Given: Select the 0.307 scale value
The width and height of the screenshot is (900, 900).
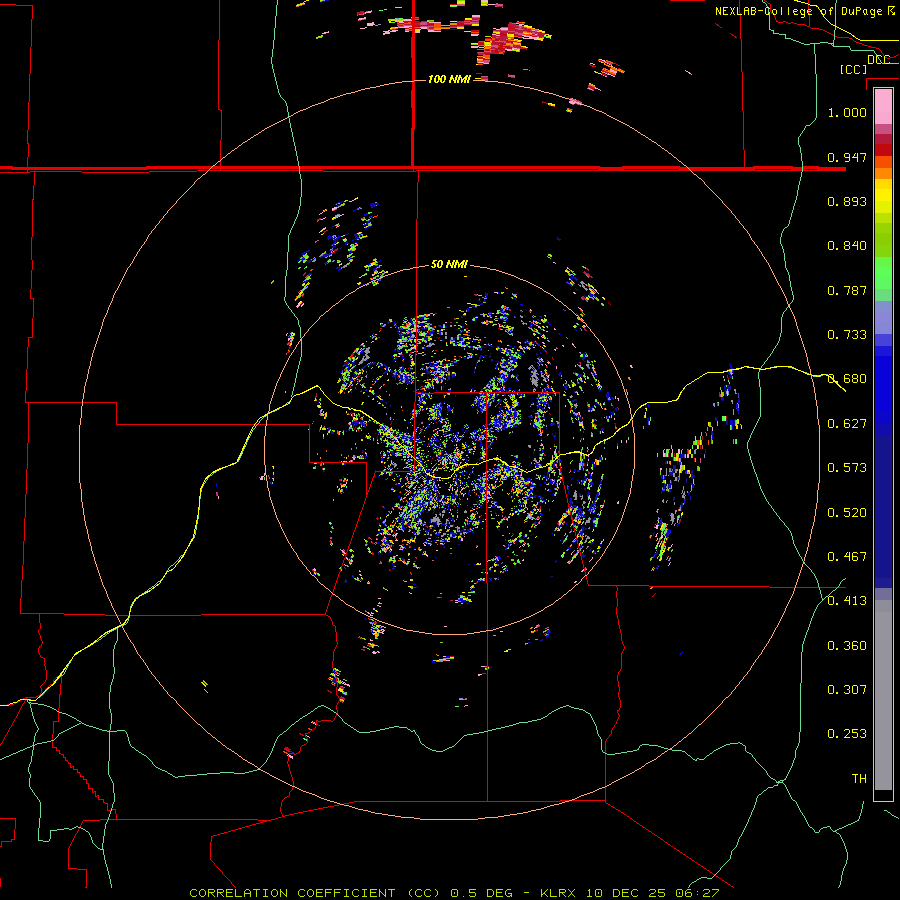Looking at the screenshot, I should click(x=847, y=690).
